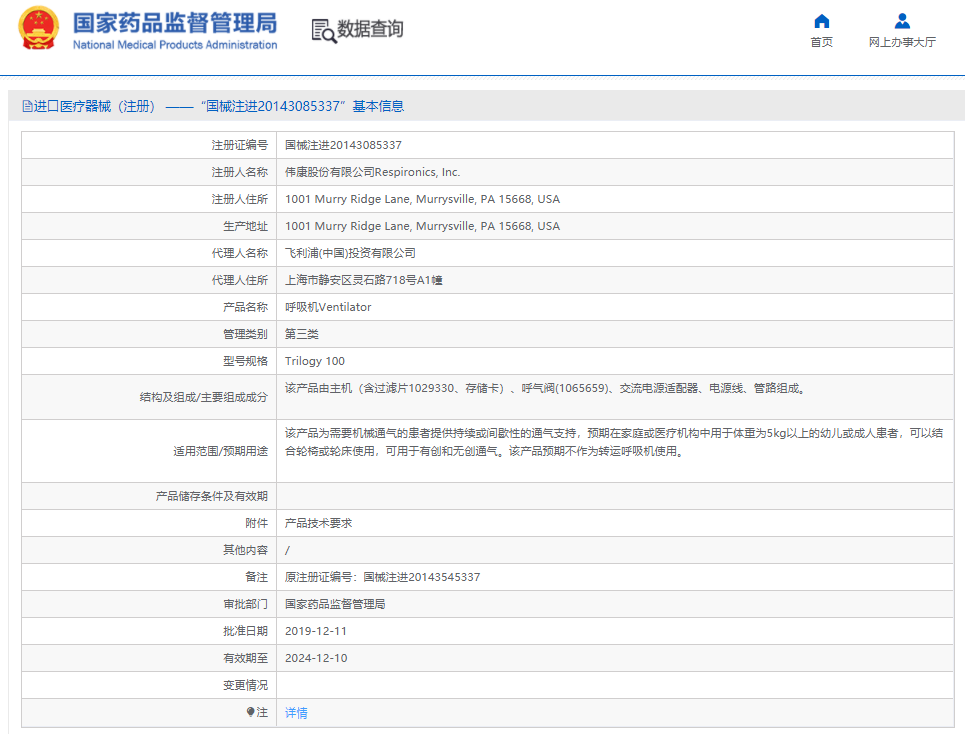Click the National Medical Products Administration subtitle
The image size is (965, 734).
pos(175,45)
